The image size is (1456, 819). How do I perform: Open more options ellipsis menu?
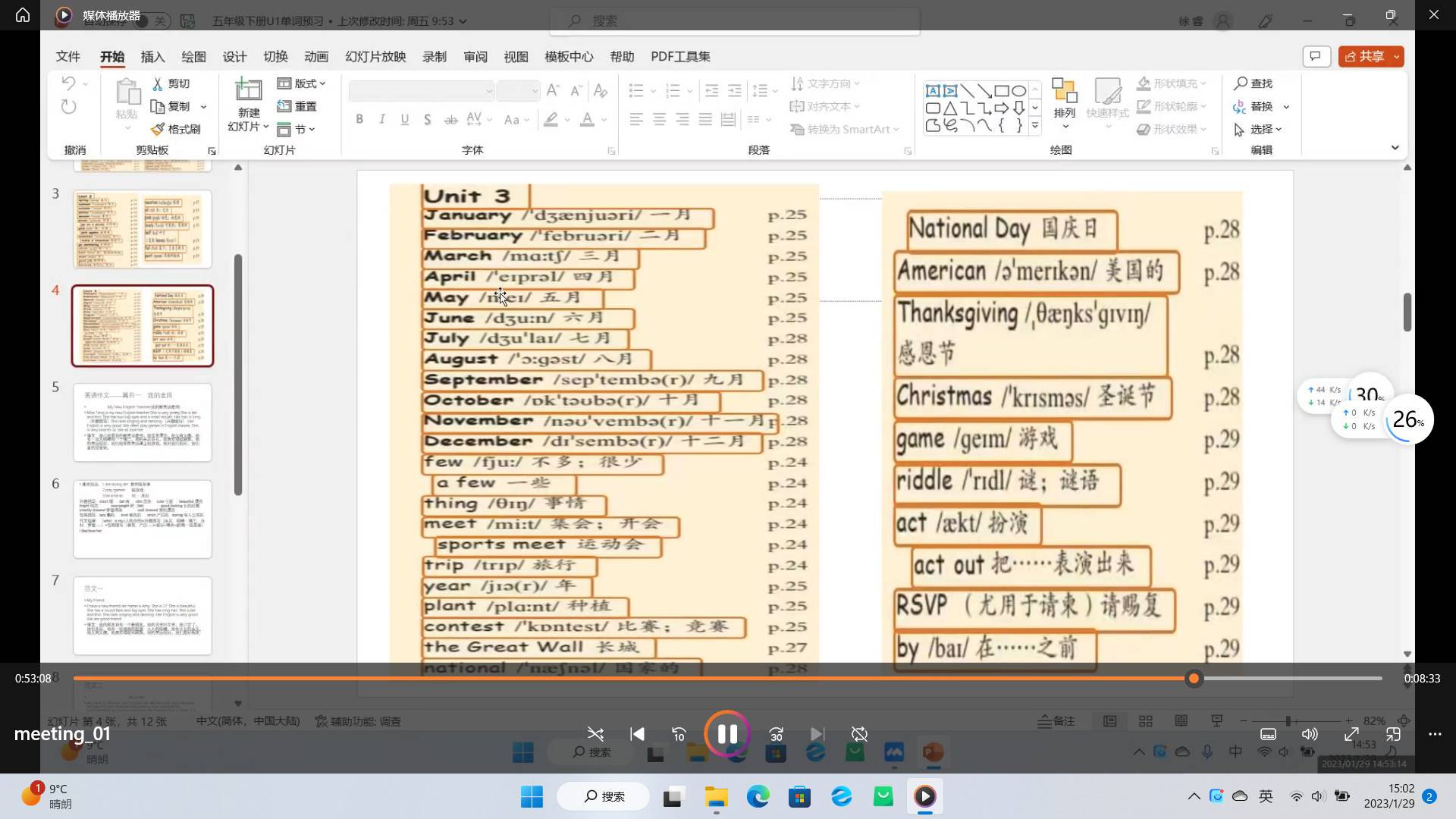1435,734
